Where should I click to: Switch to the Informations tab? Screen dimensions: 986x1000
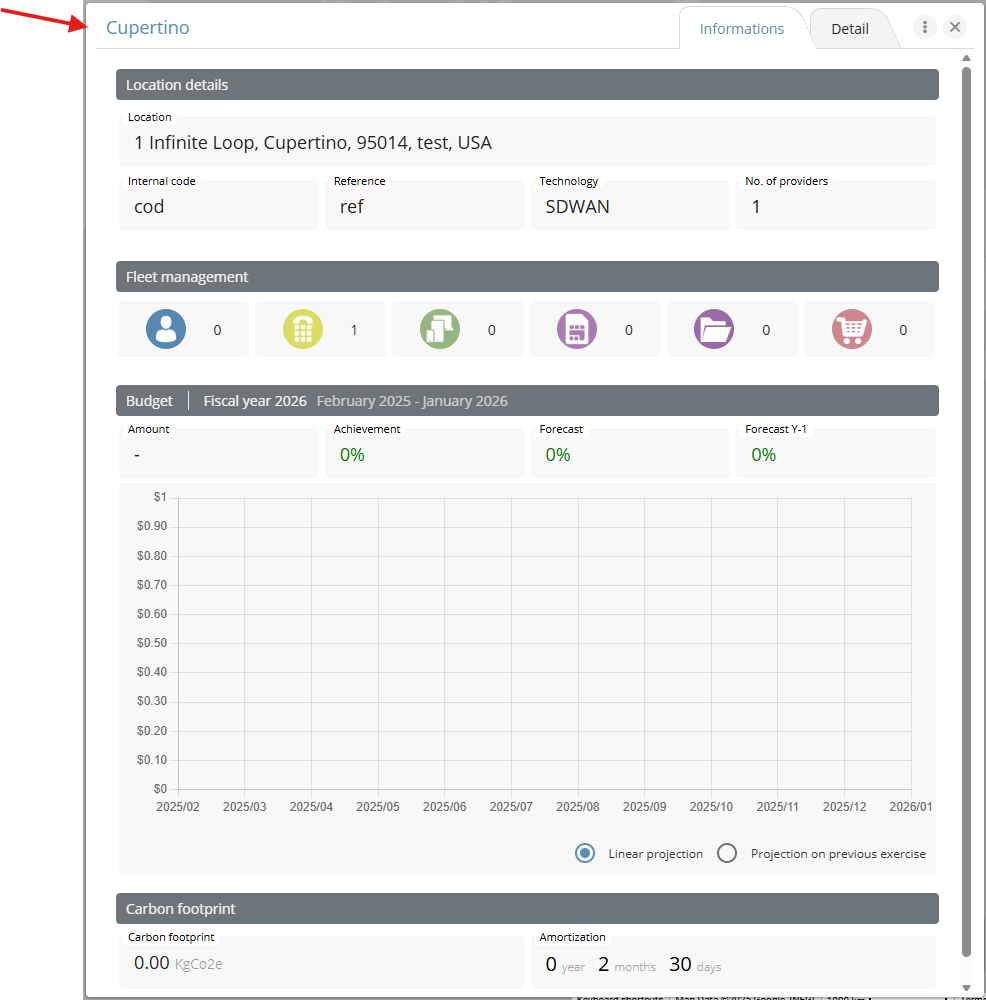pyautogui.click(x=741, y=29)
